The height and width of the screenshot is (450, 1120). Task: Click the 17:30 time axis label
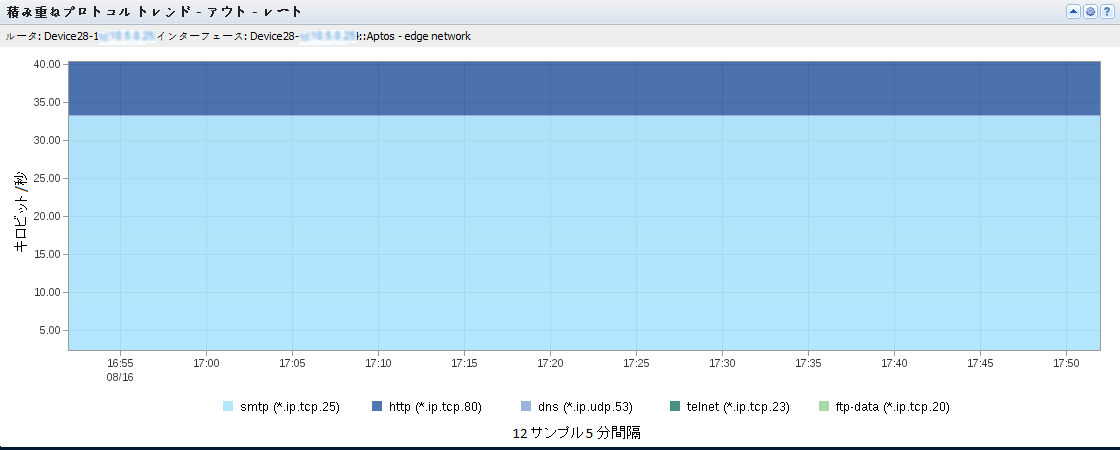click(x=722, y=364)
